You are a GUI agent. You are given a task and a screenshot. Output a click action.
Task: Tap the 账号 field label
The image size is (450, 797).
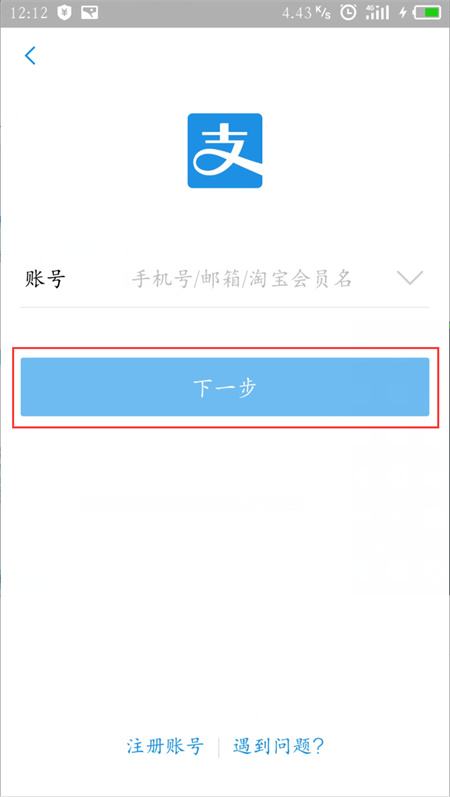[45, 279]
